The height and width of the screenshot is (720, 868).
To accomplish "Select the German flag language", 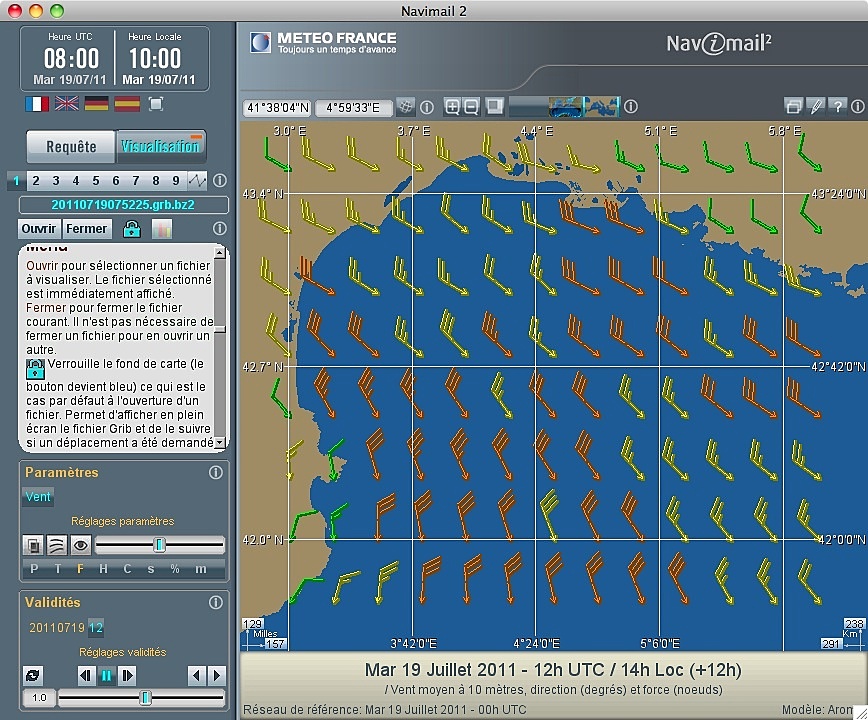I will pos(96,103).
